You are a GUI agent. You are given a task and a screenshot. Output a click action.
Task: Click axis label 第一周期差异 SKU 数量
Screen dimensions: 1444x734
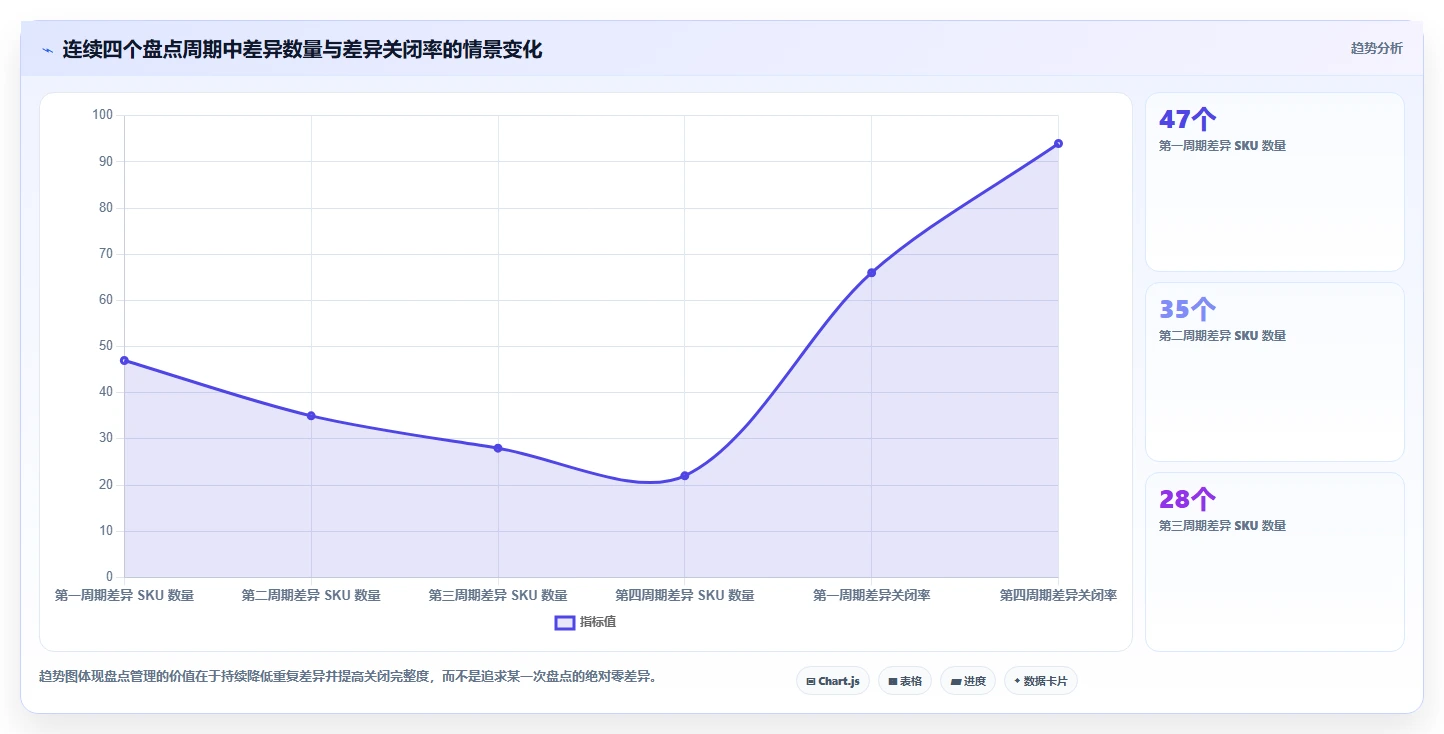click(x=124, y=596)
